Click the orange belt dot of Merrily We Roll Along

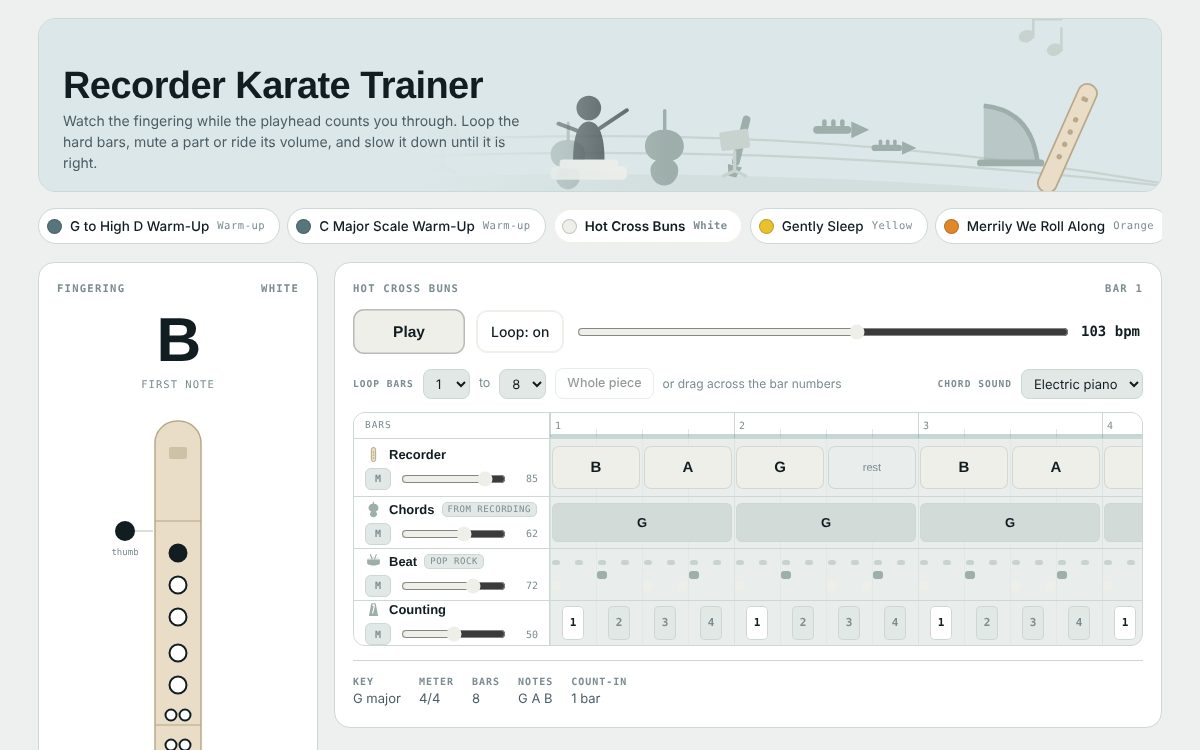pos(952,226)
